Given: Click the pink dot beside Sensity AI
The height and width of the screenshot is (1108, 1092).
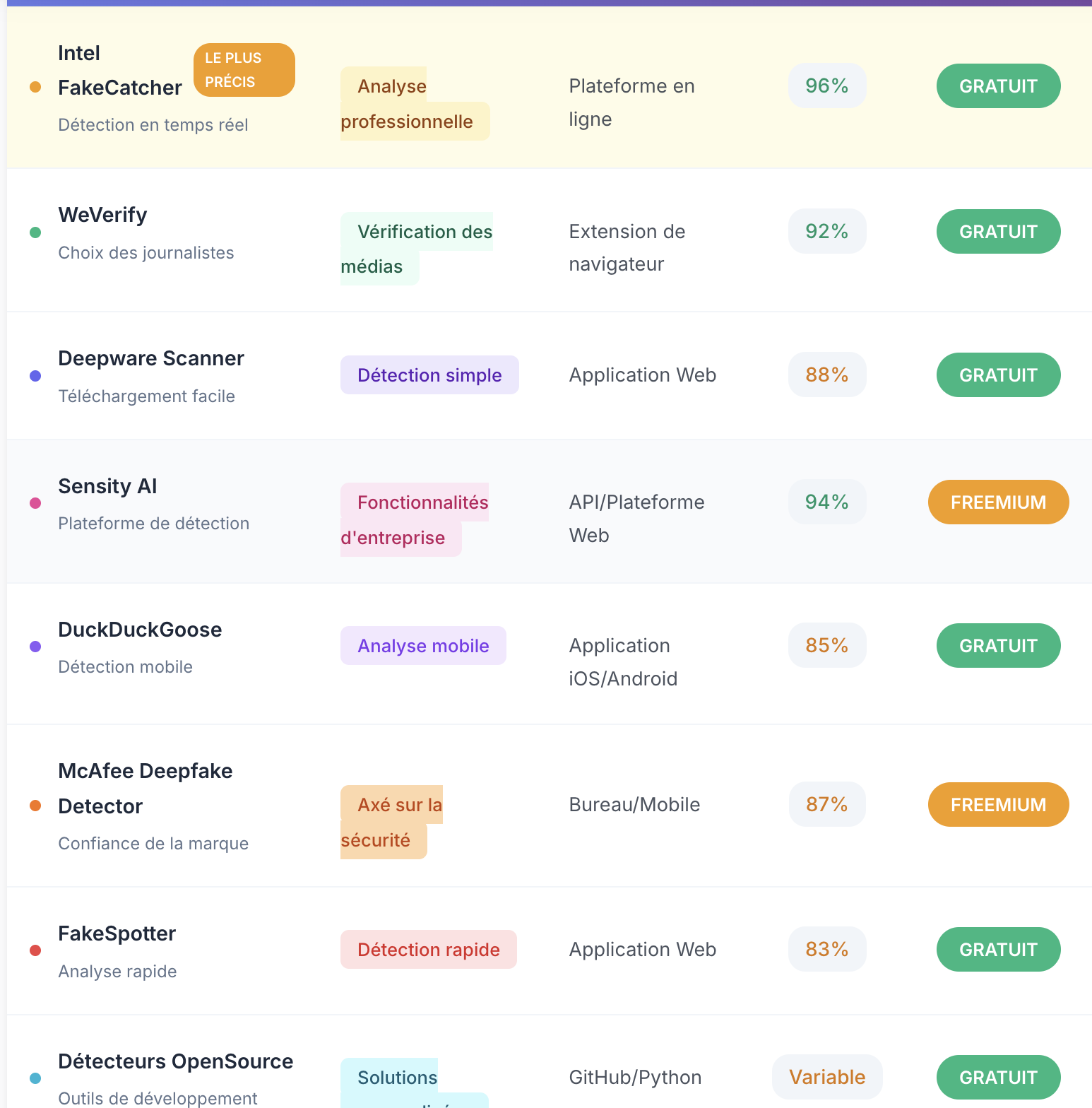Looking at the screenshot, I should coord(35,503).
